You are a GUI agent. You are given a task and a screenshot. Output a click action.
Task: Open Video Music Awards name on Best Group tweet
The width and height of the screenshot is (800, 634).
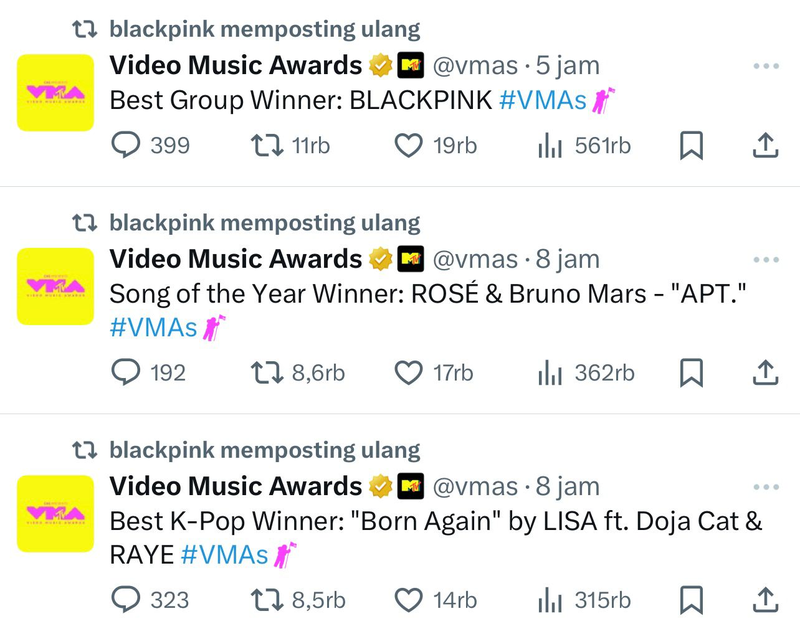tap(235, 66)
